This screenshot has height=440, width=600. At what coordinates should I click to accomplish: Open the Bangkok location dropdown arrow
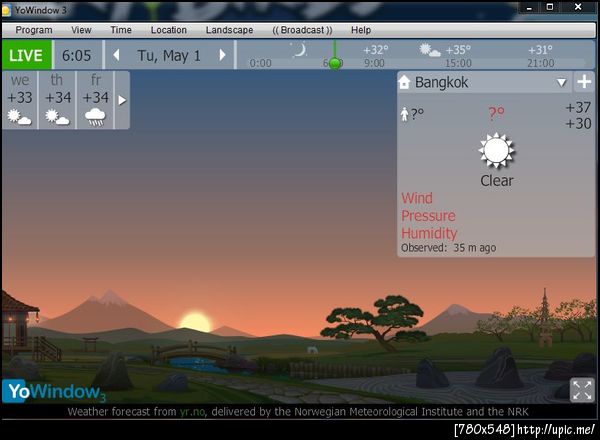(561, 83)
